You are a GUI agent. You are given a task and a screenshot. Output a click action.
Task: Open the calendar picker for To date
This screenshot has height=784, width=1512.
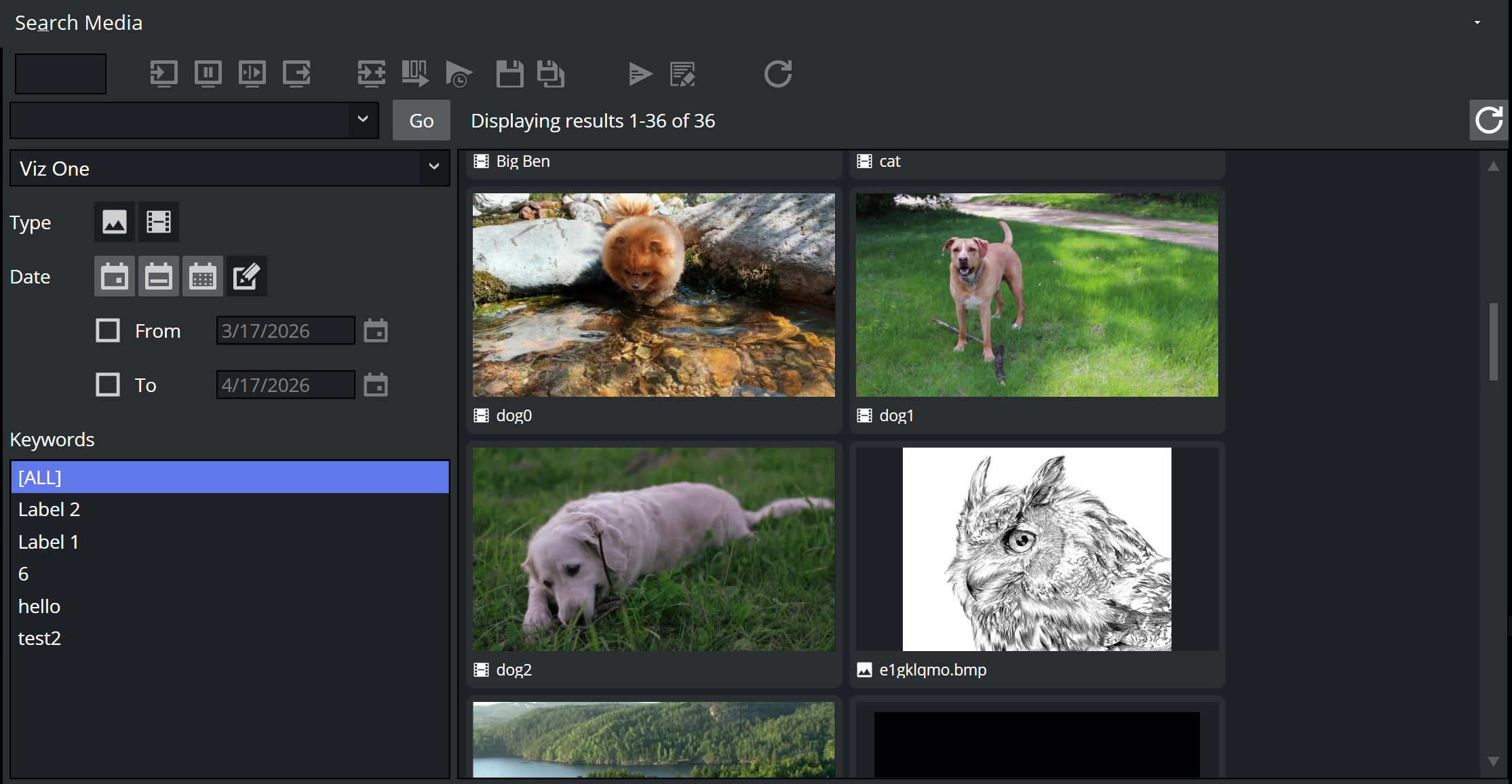tap(376, 385)
